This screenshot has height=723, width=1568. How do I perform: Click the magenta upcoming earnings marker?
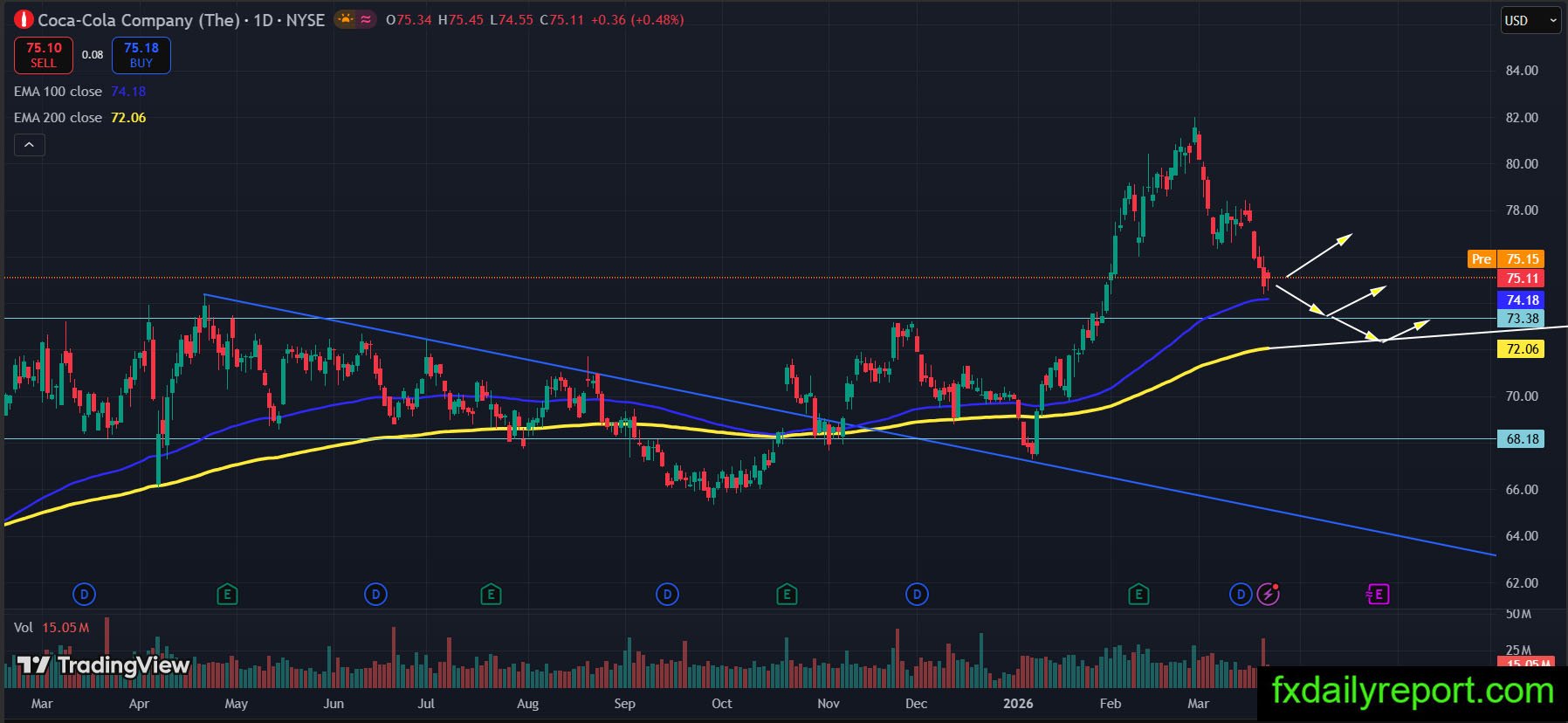click(1377, 595)
